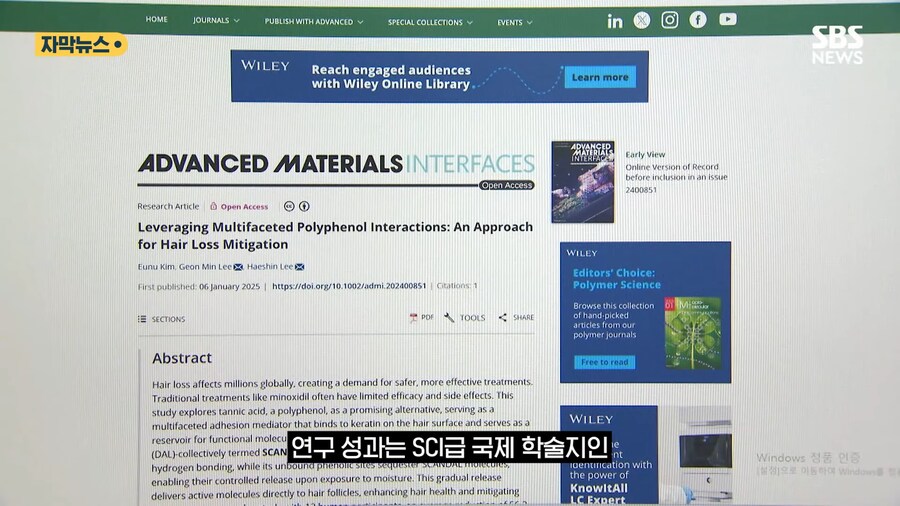Open the Instagram icon link

click(x=670, y=20)
